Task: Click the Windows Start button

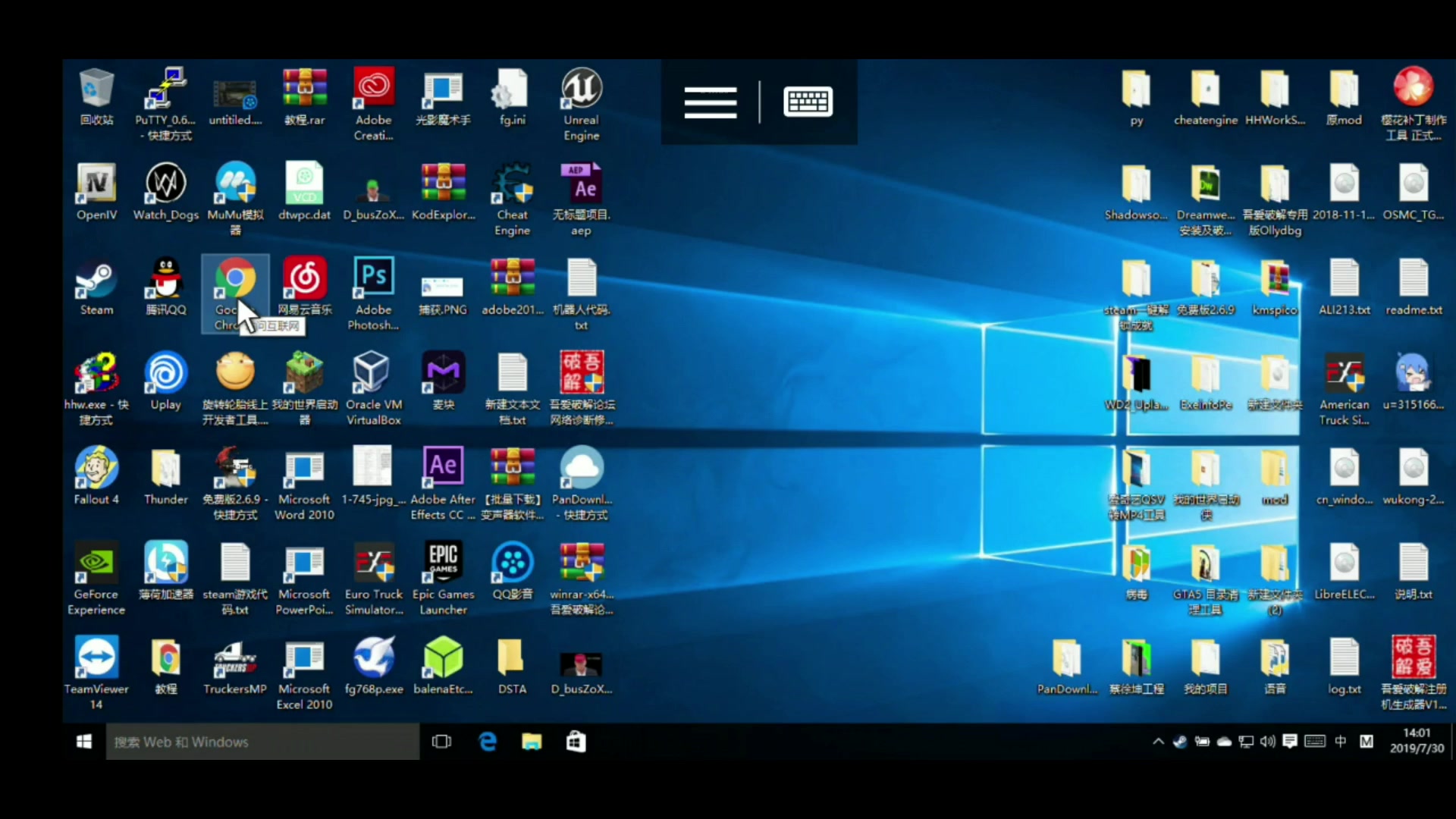Action: (x=84, y=741)
